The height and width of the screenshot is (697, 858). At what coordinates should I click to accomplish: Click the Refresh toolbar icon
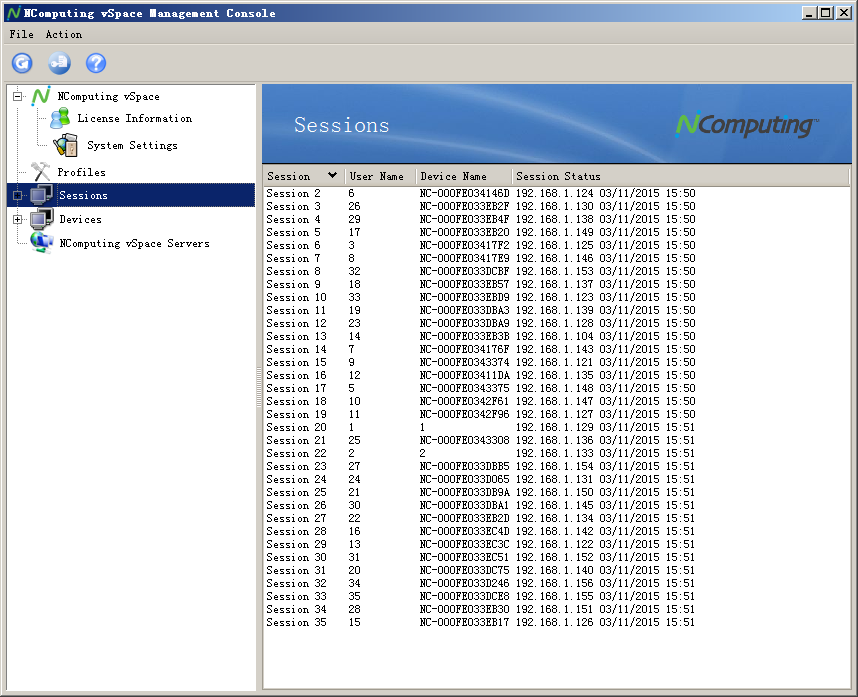tap(22, 63)
